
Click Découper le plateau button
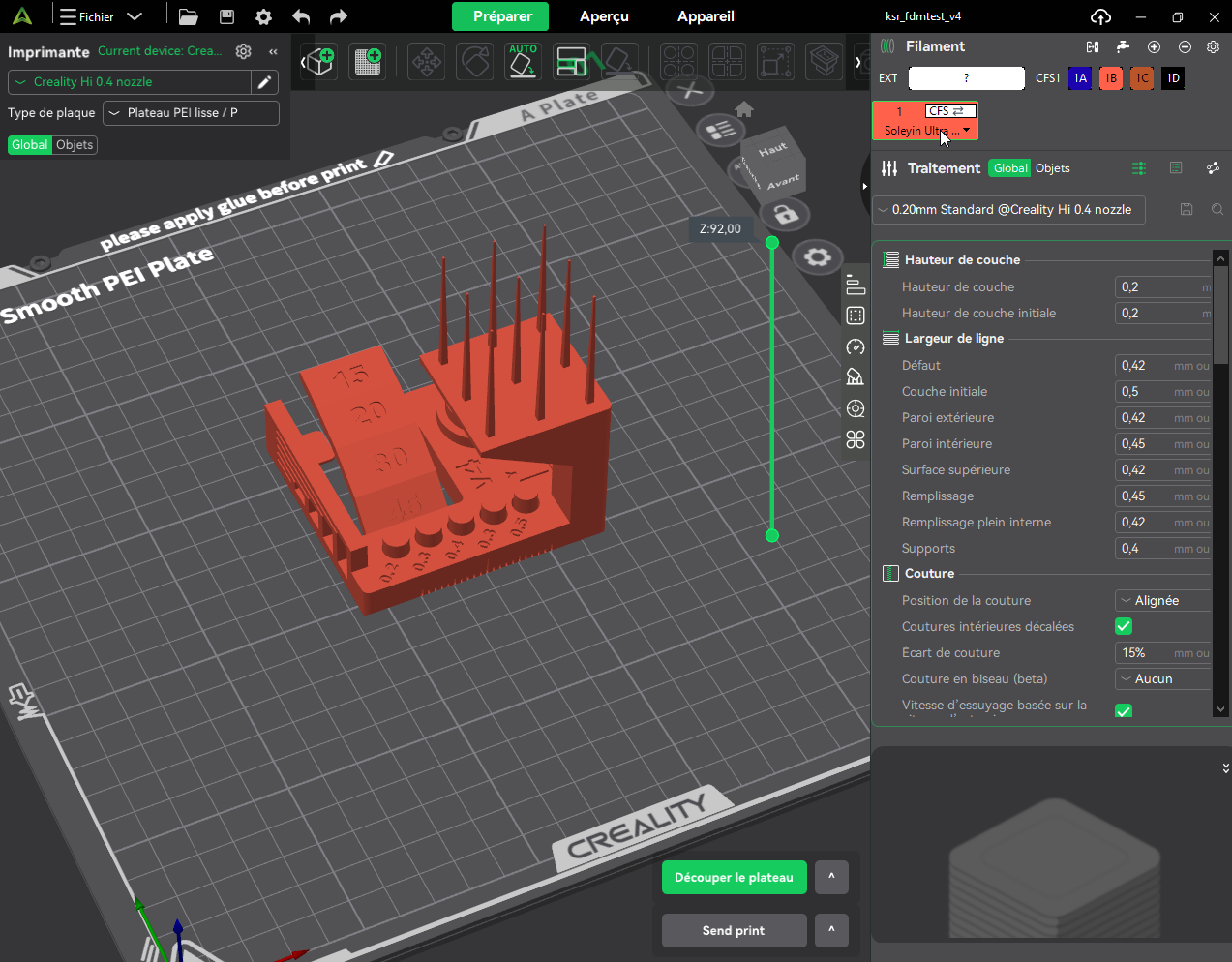click(734, 878)
